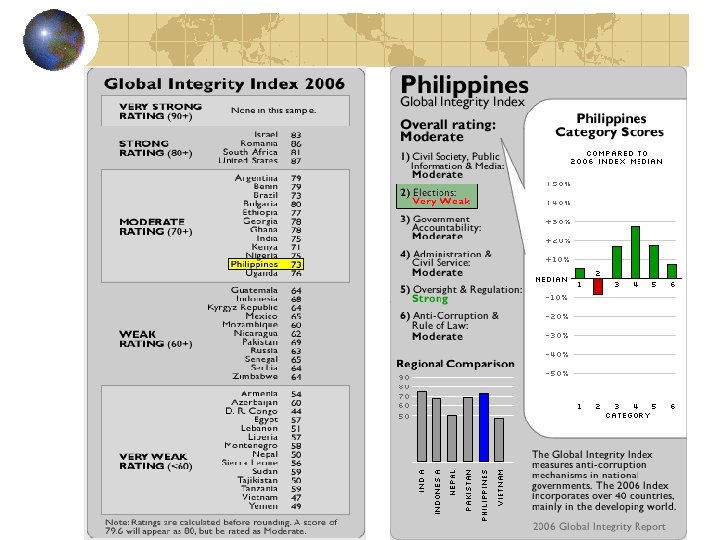Select the highlighted 'Elections: Very Weak' box
This screenshot has height=540, width=720.
point(437,197)
